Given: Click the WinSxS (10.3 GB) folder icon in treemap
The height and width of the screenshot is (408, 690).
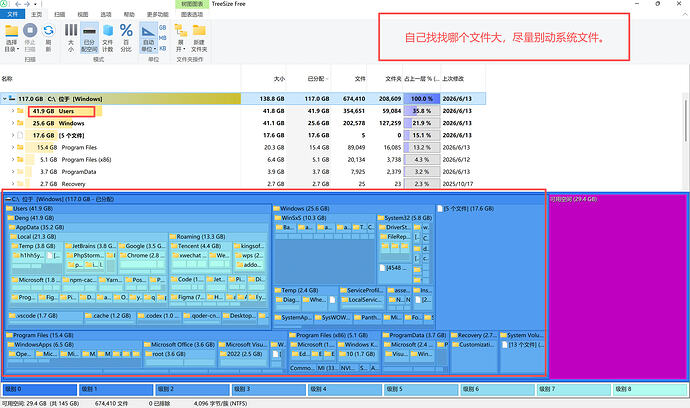Looking at the screenshot, I should click(278, 218).
